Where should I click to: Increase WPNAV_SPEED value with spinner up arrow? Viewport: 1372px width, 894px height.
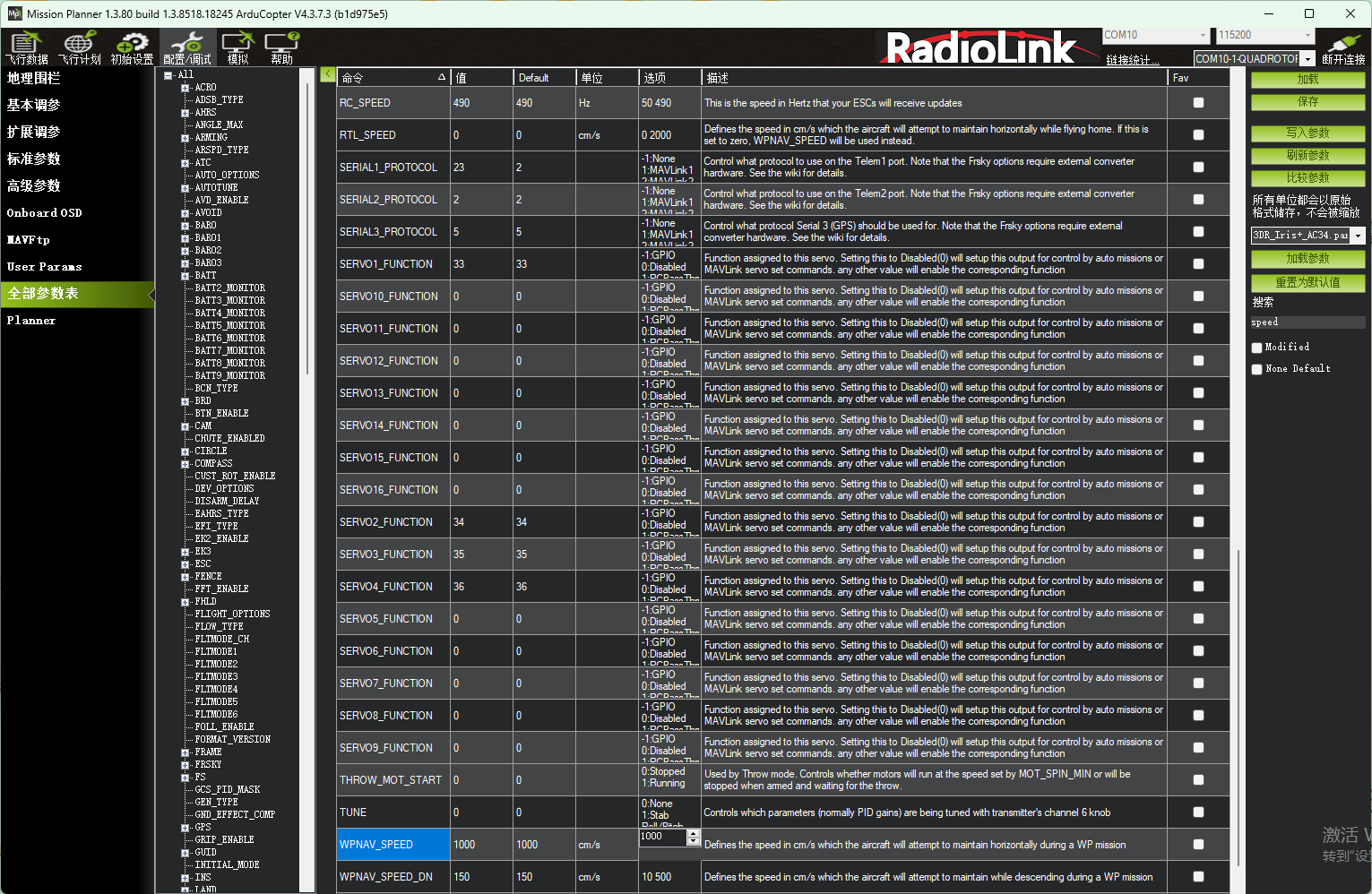click(x=693, y=833)
